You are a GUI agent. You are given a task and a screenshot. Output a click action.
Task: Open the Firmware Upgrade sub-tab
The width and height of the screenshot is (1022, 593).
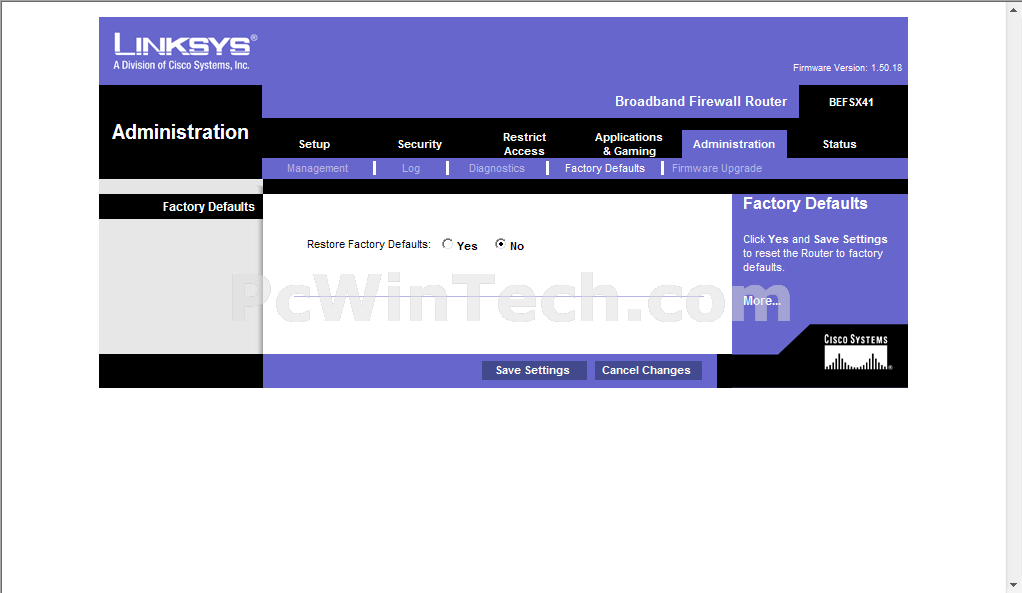click(x=717, y=168)
